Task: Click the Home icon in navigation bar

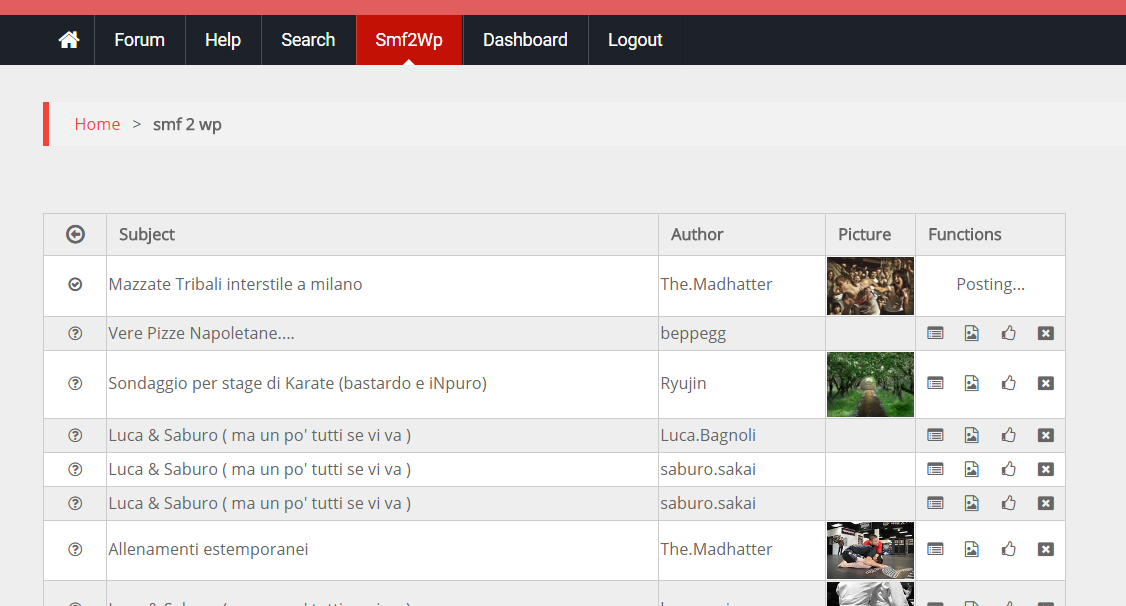Action: (69, 40)
